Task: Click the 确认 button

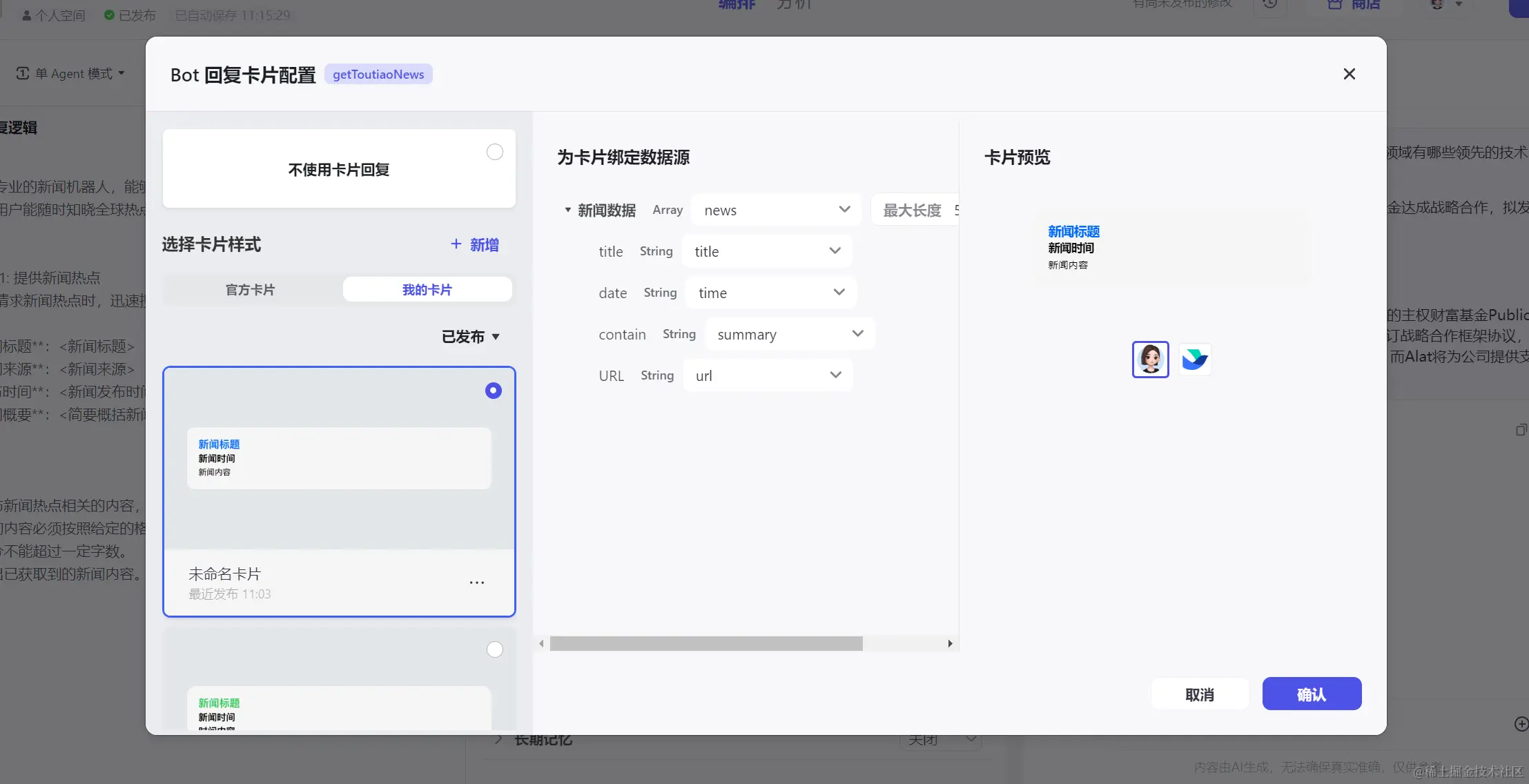Action: 1312,694
